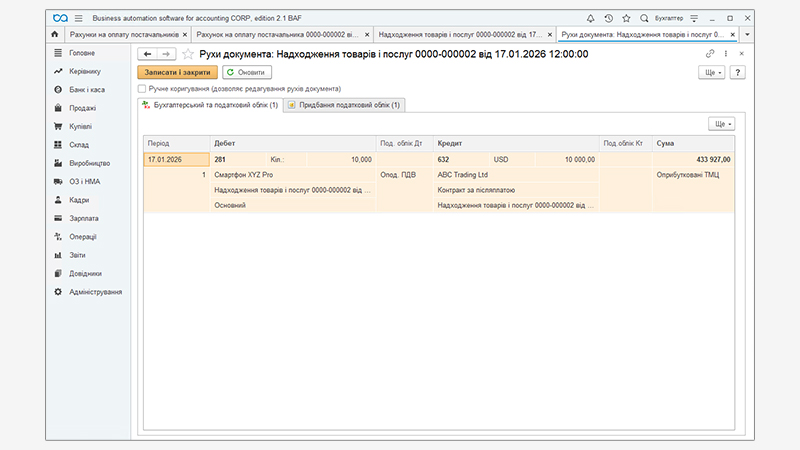
Task: Open the Склад warehouse section
Action: pyautogui.click(x=80, y=145)
